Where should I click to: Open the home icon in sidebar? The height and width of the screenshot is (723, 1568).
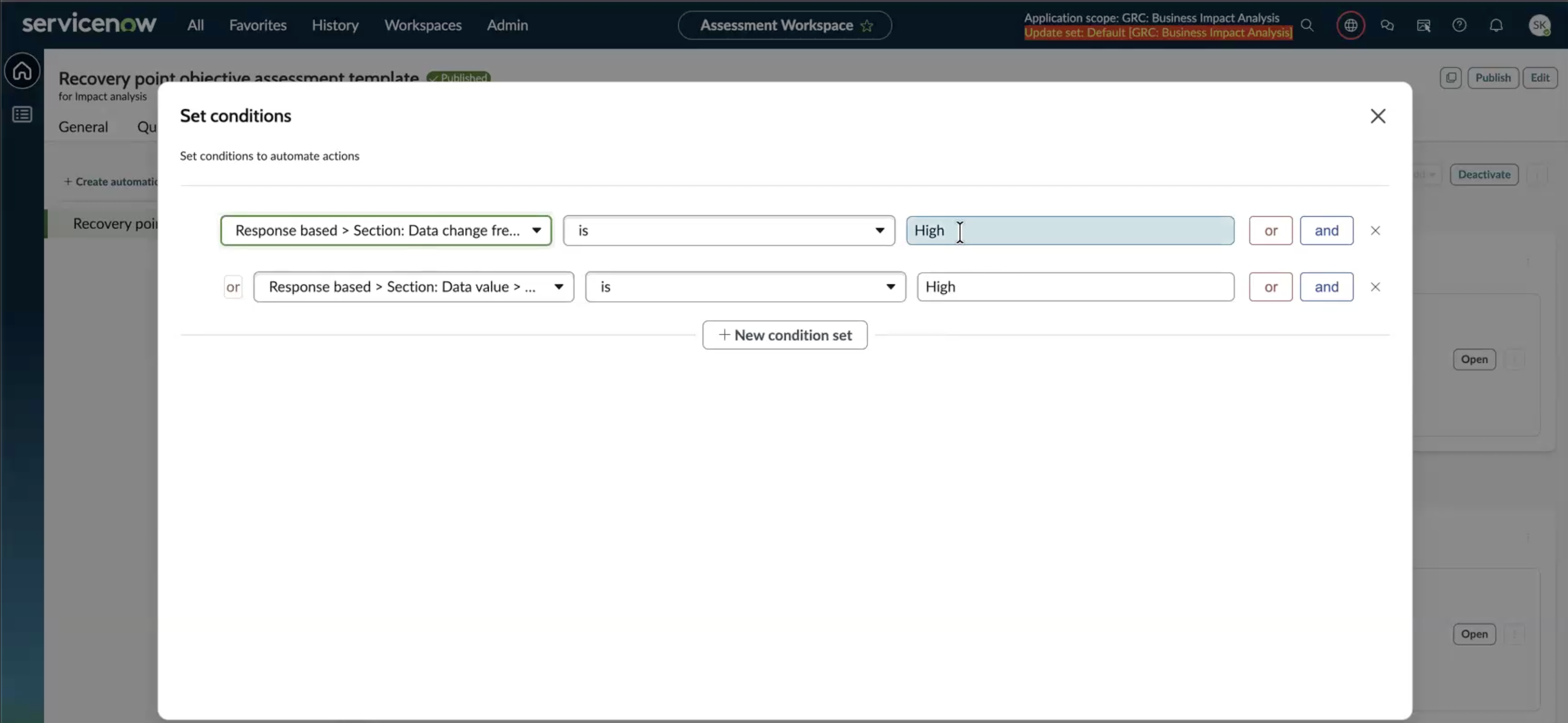tap(23, 71)
